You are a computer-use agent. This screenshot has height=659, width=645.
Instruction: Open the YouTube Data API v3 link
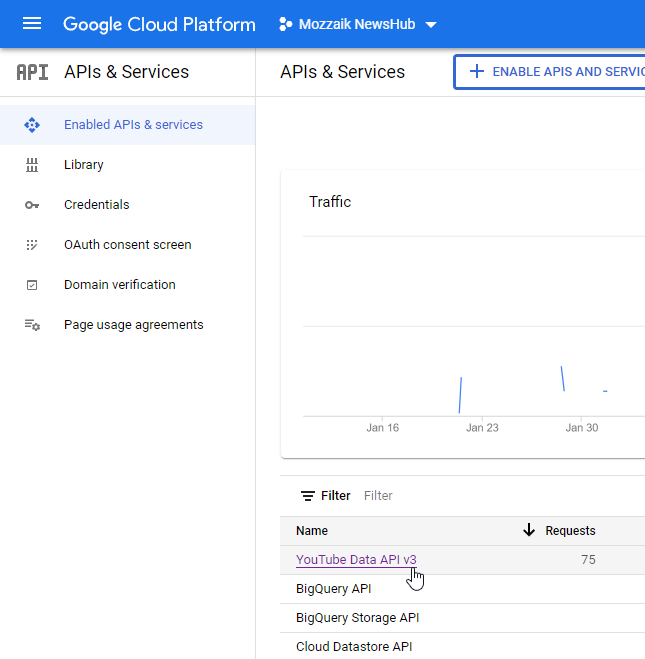[x=356, y=560]
